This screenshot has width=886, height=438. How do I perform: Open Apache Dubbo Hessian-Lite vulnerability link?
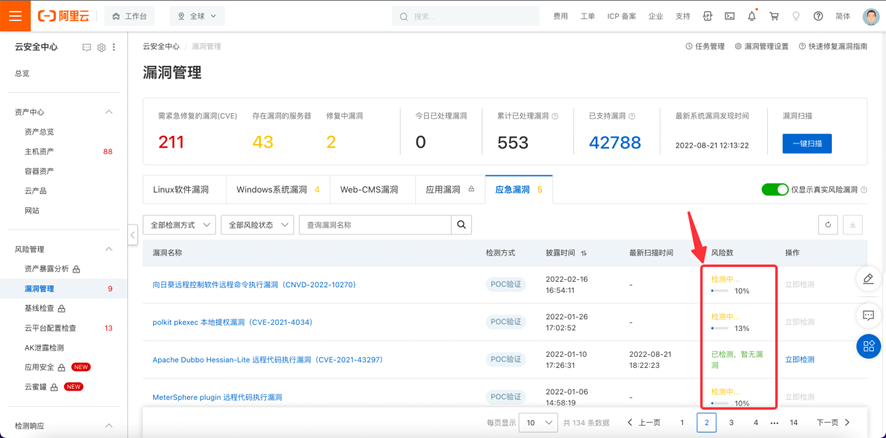pos(267,359)
